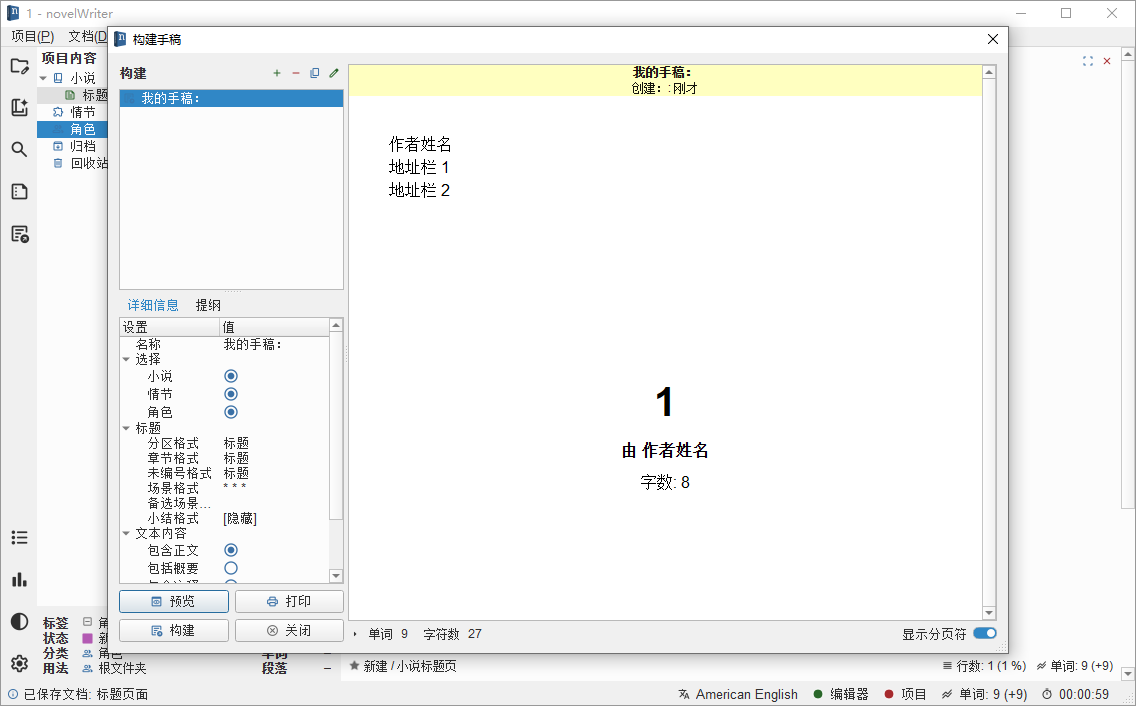
Task: Collapse the 小说 tree node
Action: pyautogui.click(x=41, y=76)
